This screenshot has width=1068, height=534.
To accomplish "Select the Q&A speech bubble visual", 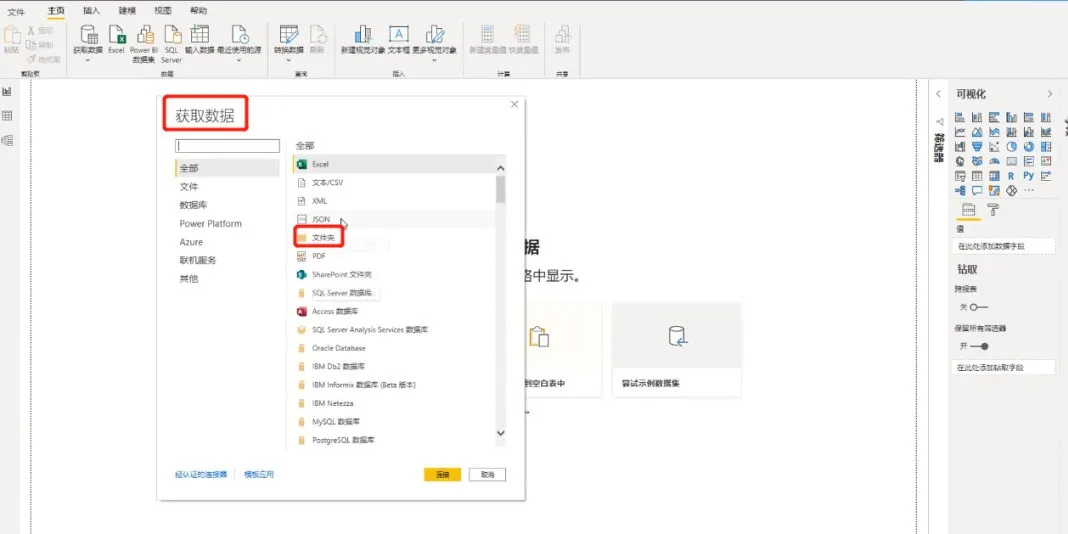I will pyautogui.click(x=977, y=191).
